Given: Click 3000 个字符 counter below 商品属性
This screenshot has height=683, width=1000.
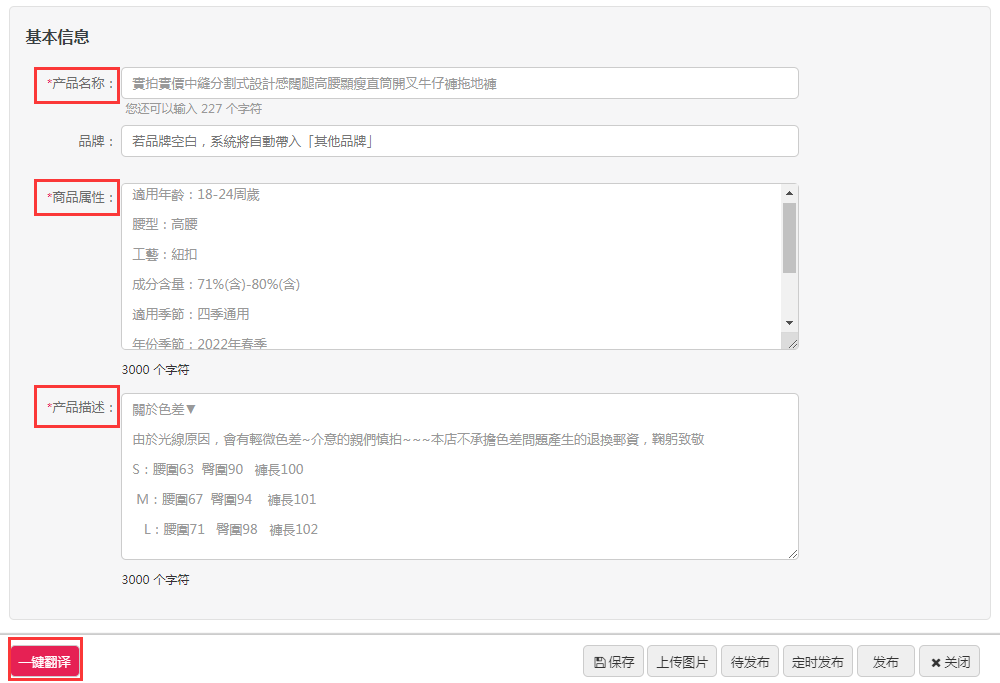Looking at the screenshot, I should [156, 370].
